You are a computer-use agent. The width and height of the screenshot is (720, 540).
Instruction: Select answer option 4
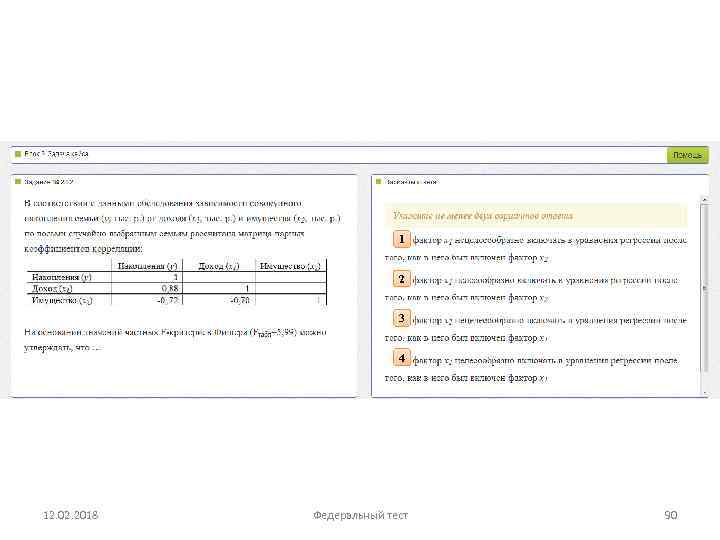click(x=401, y=358)
